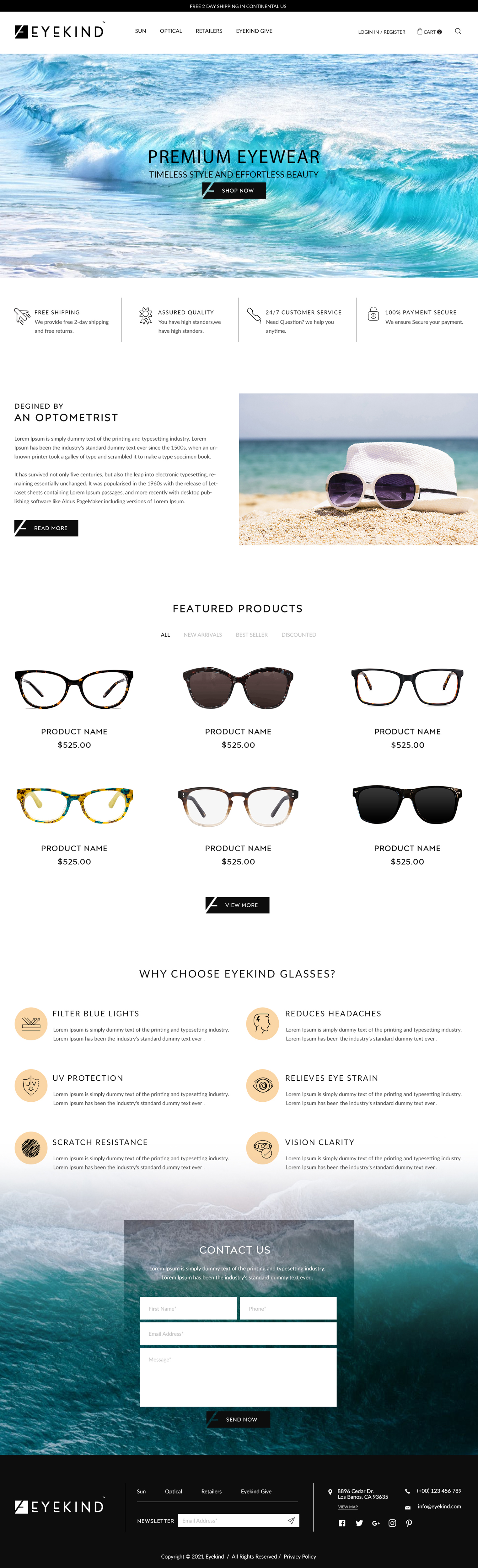This screenshot has height=1568, width=478.
Task: Select the Best Seller product filter tab
Action: [x=252, y=635]
